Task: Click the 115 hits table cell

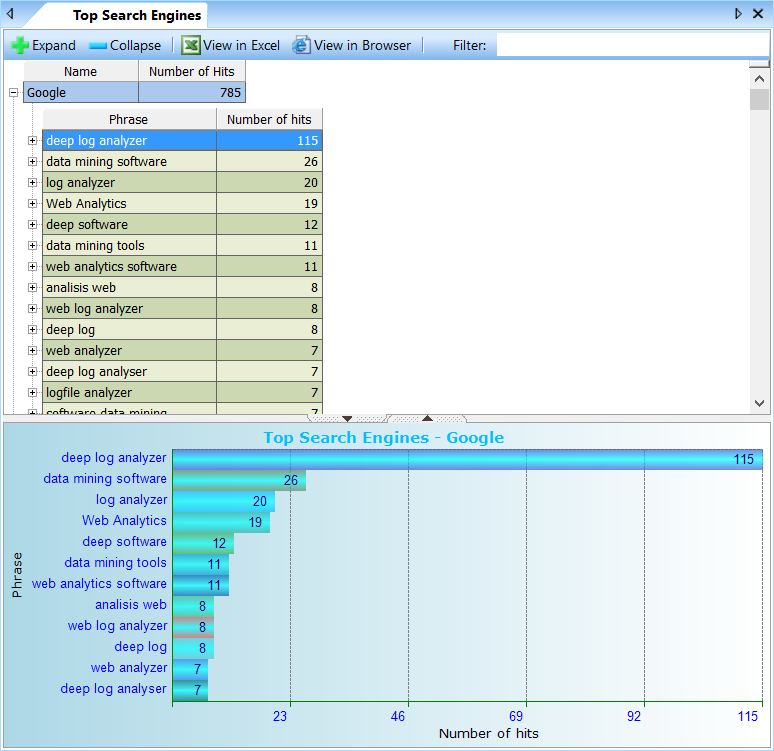Action: click(270, 140)
